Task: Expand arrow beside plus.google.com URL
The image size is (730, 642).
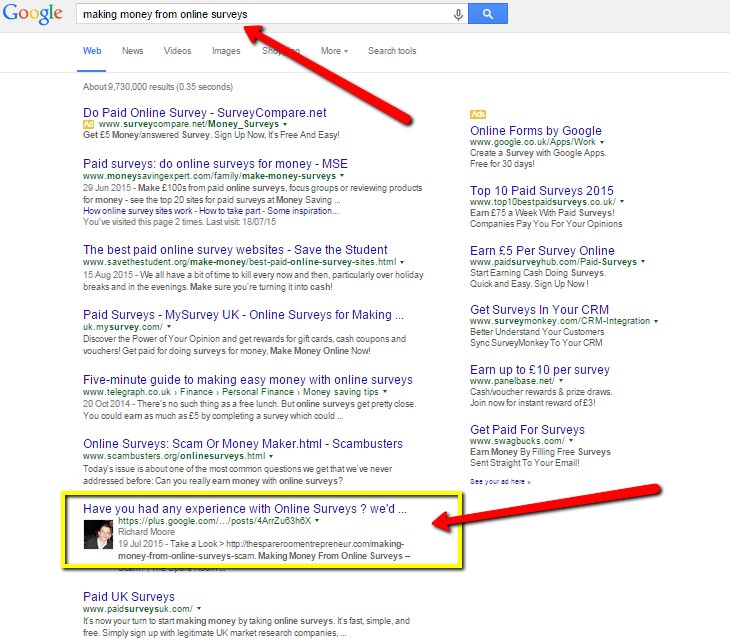Action: 317,521
